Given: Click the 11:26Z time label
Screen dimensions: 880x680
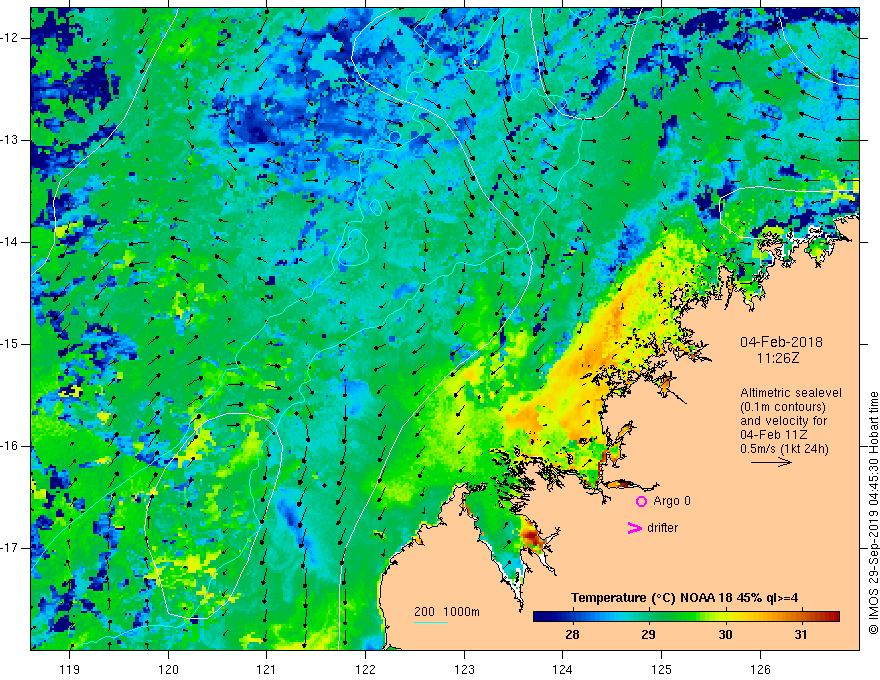Looking at the screenshot, I should pyautogui.click(x=777, y=357).
